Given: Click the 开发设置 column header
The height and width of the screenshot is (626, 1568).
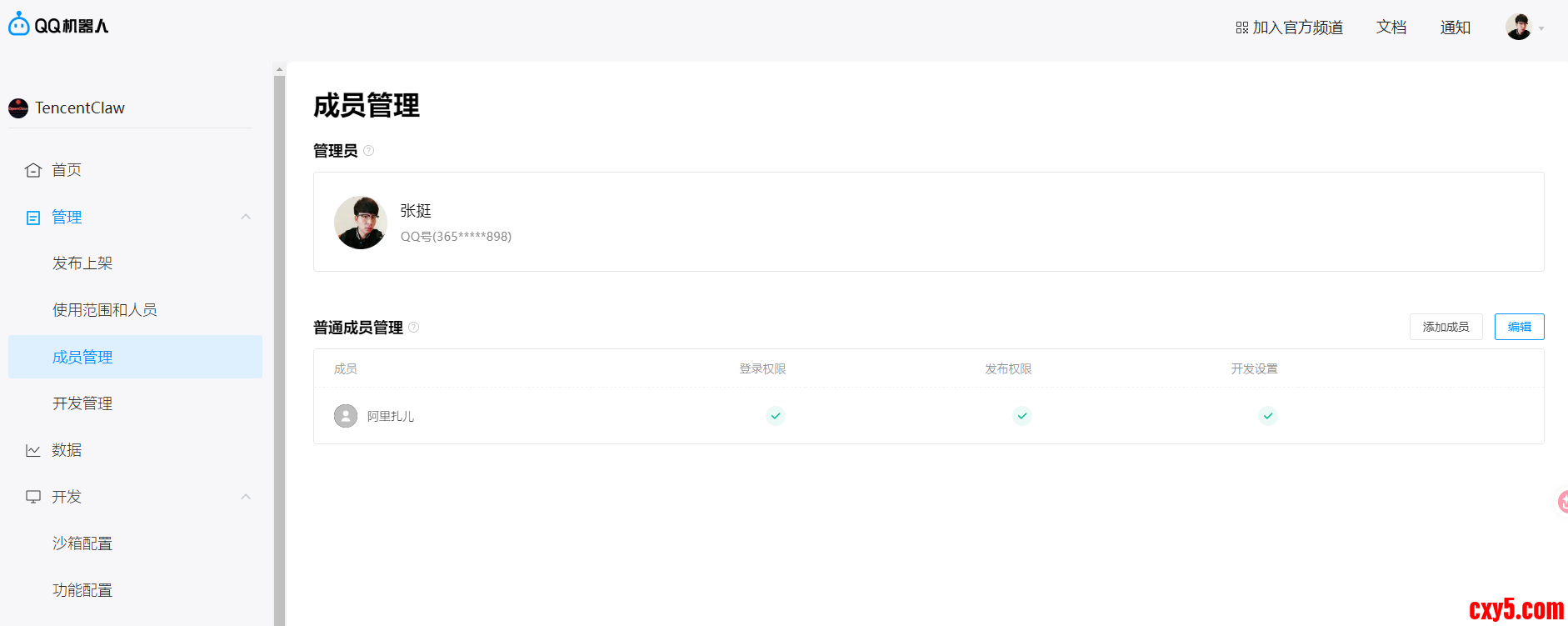Looking at the screenshot, I should point(1254,368).
